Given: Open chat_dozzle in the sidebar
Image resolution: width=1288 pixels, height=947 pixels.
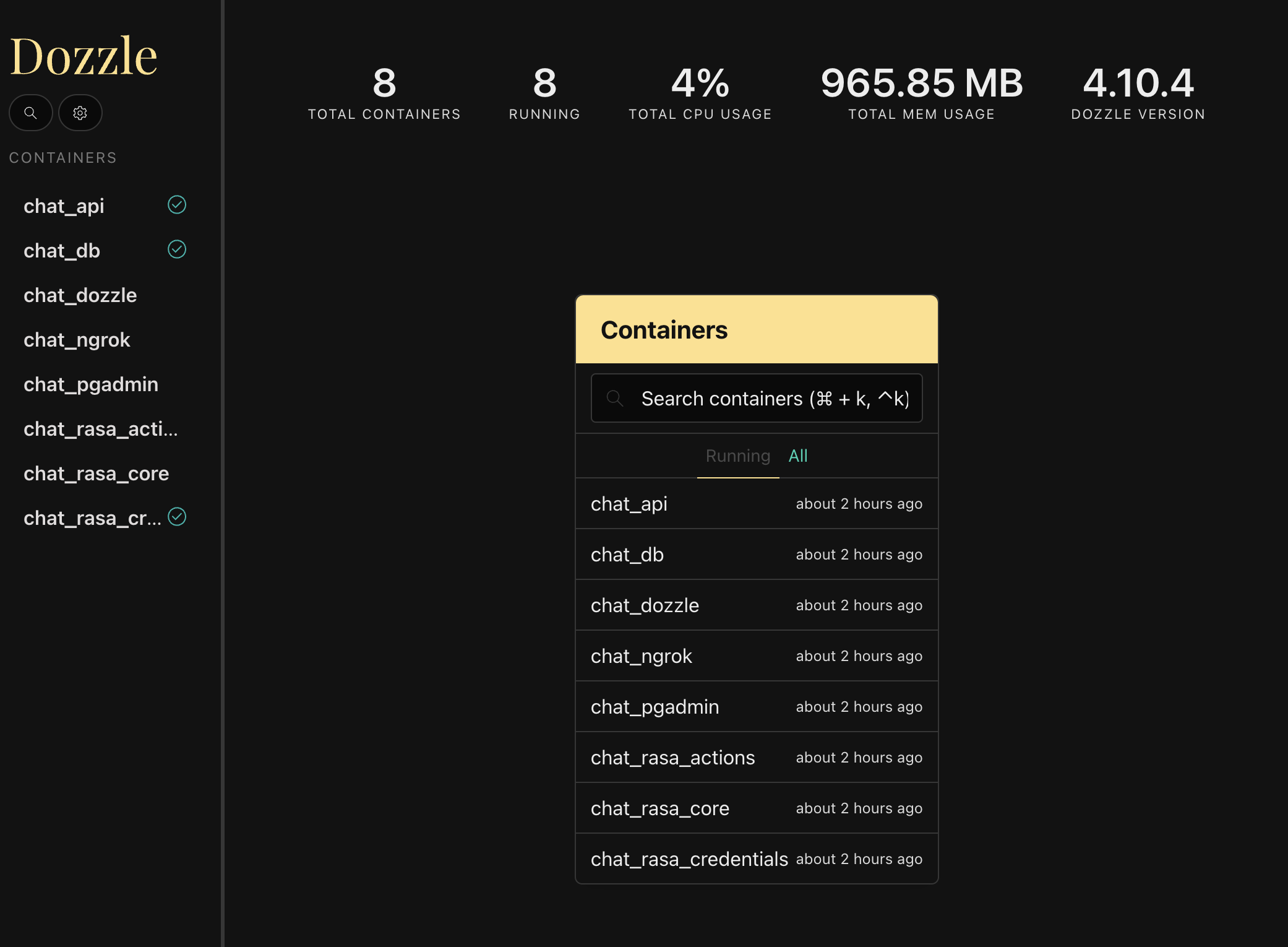Looking at the screenshot, I should tap(80, 295).
